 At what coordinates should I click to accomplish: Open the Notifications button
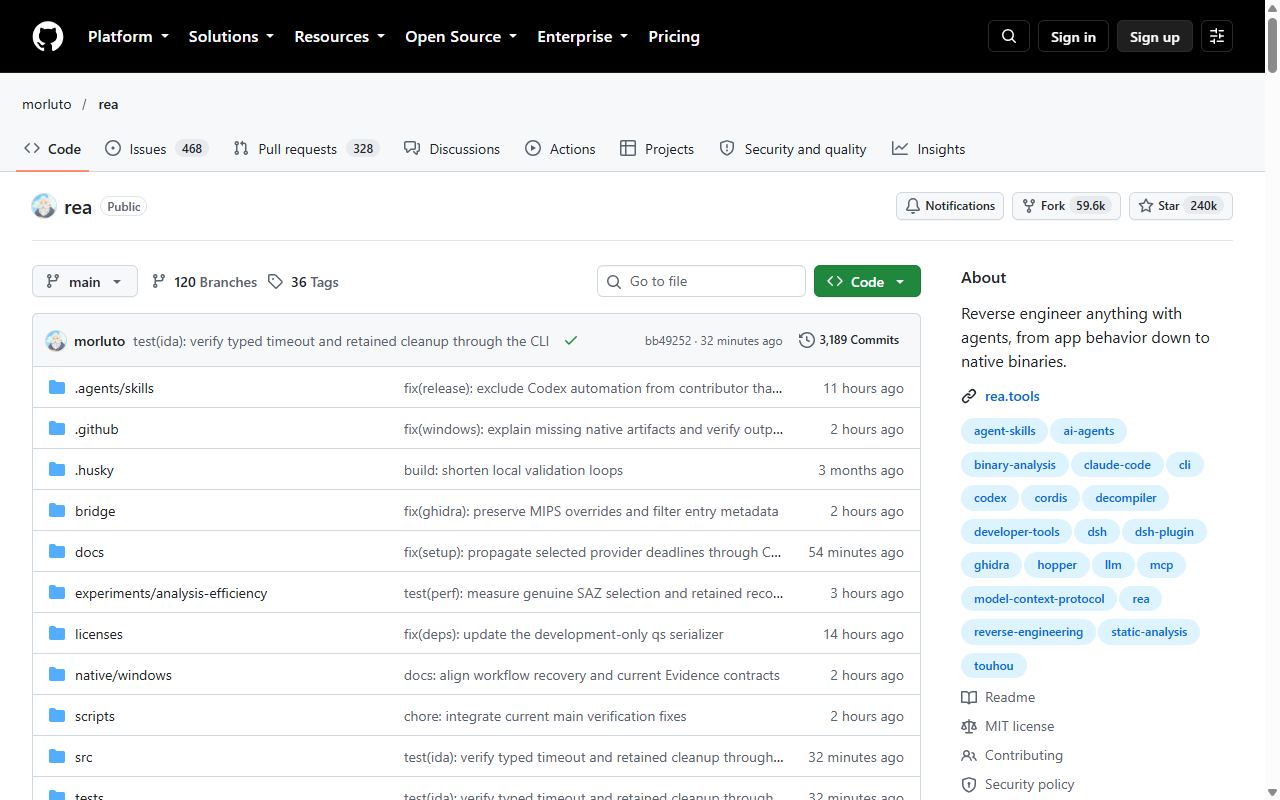pyautogui.click(x=950, y=206)
